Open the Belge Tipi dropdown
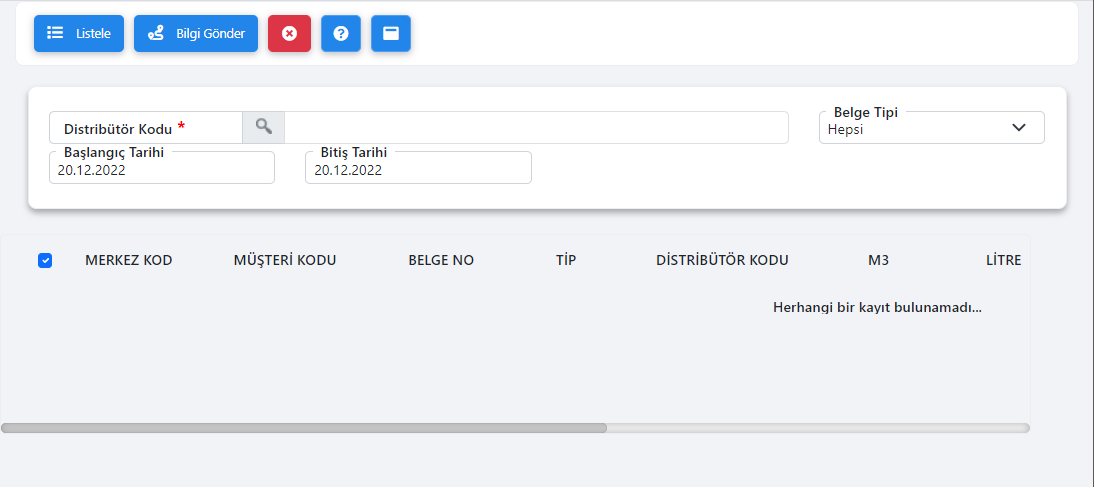 tap(931, 128)
